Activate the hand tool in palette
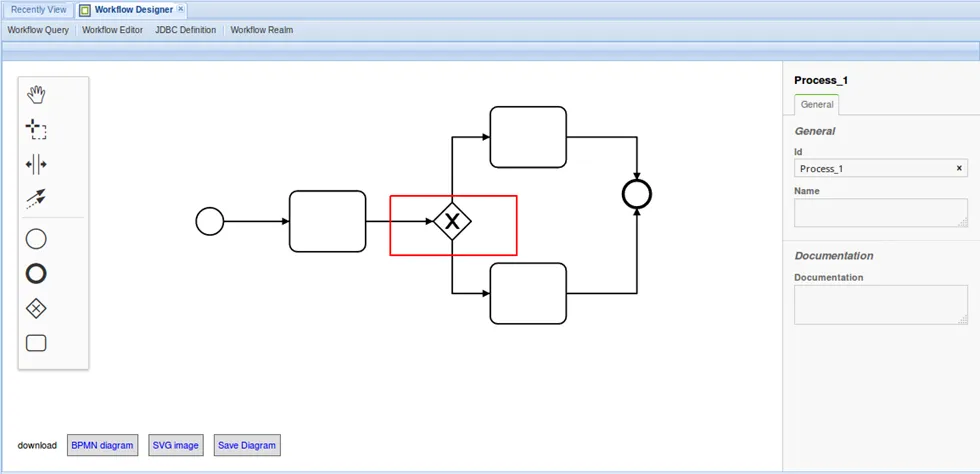This screenshot has width=980, height=474. click(x=36, y=95)
